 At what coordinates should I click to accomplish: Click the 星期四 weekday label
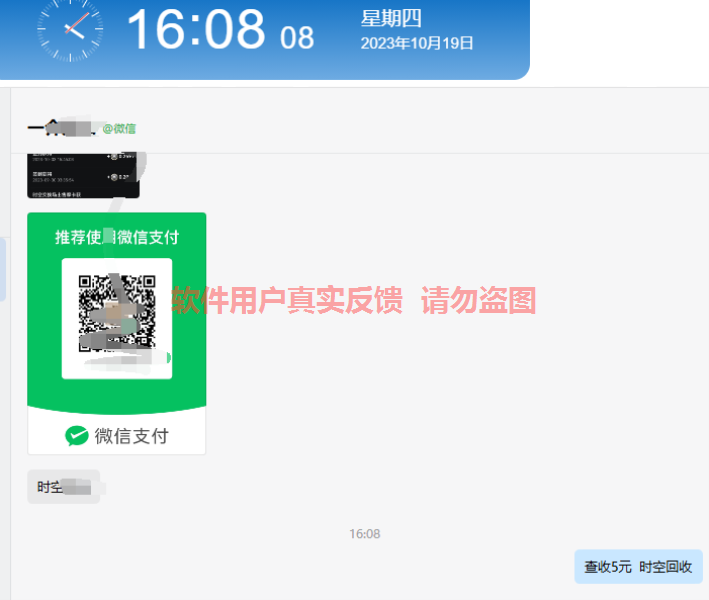tap(391, 19)
